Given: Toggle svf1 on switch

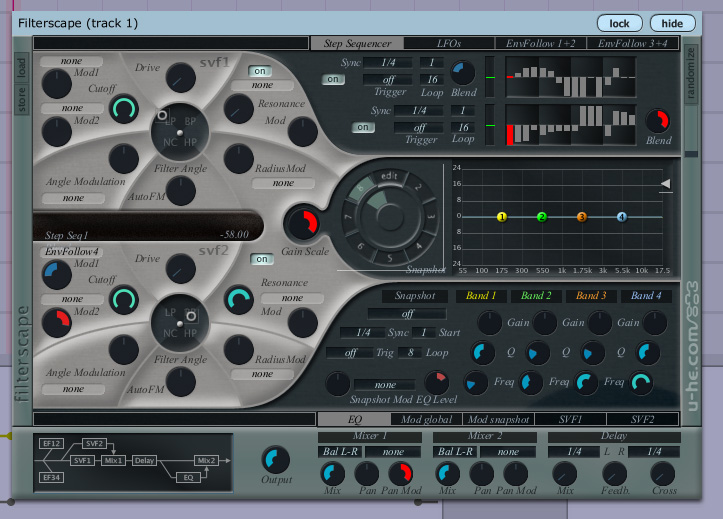Looking at the screenshot, I should pos(260,71).
